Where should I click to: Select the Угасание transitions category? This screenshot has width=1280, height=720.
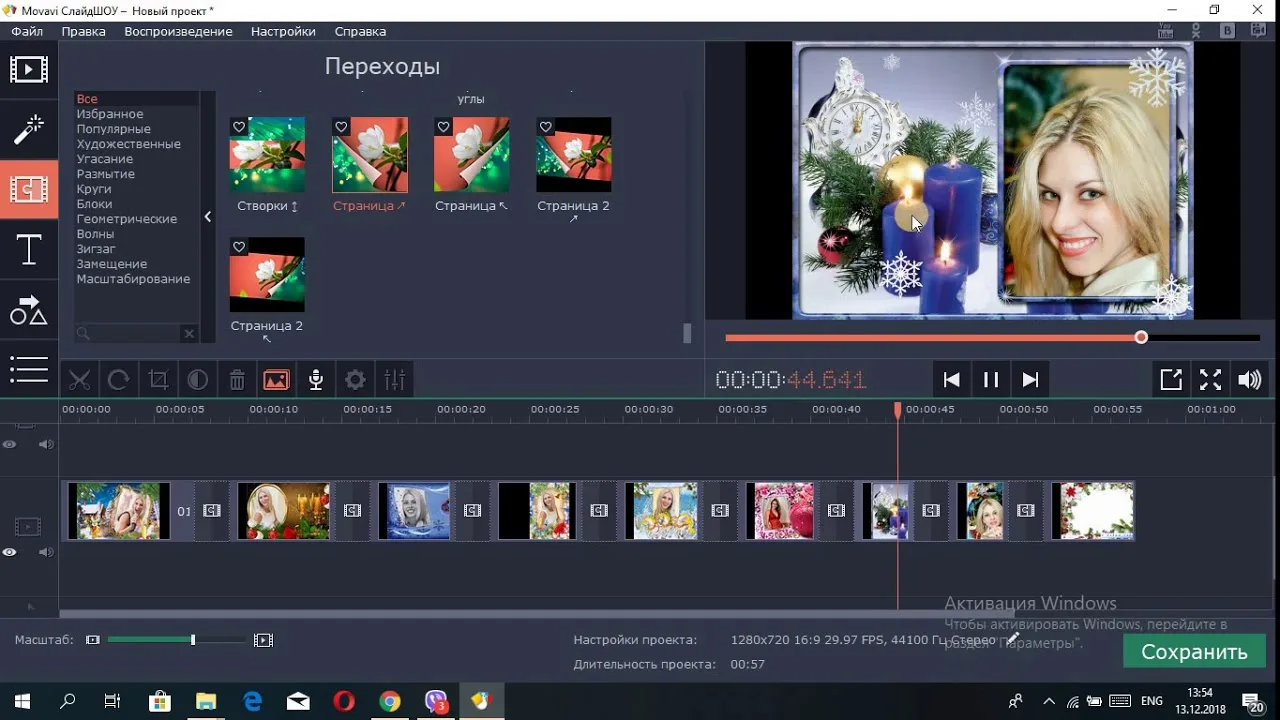click(x=105, y=159)
